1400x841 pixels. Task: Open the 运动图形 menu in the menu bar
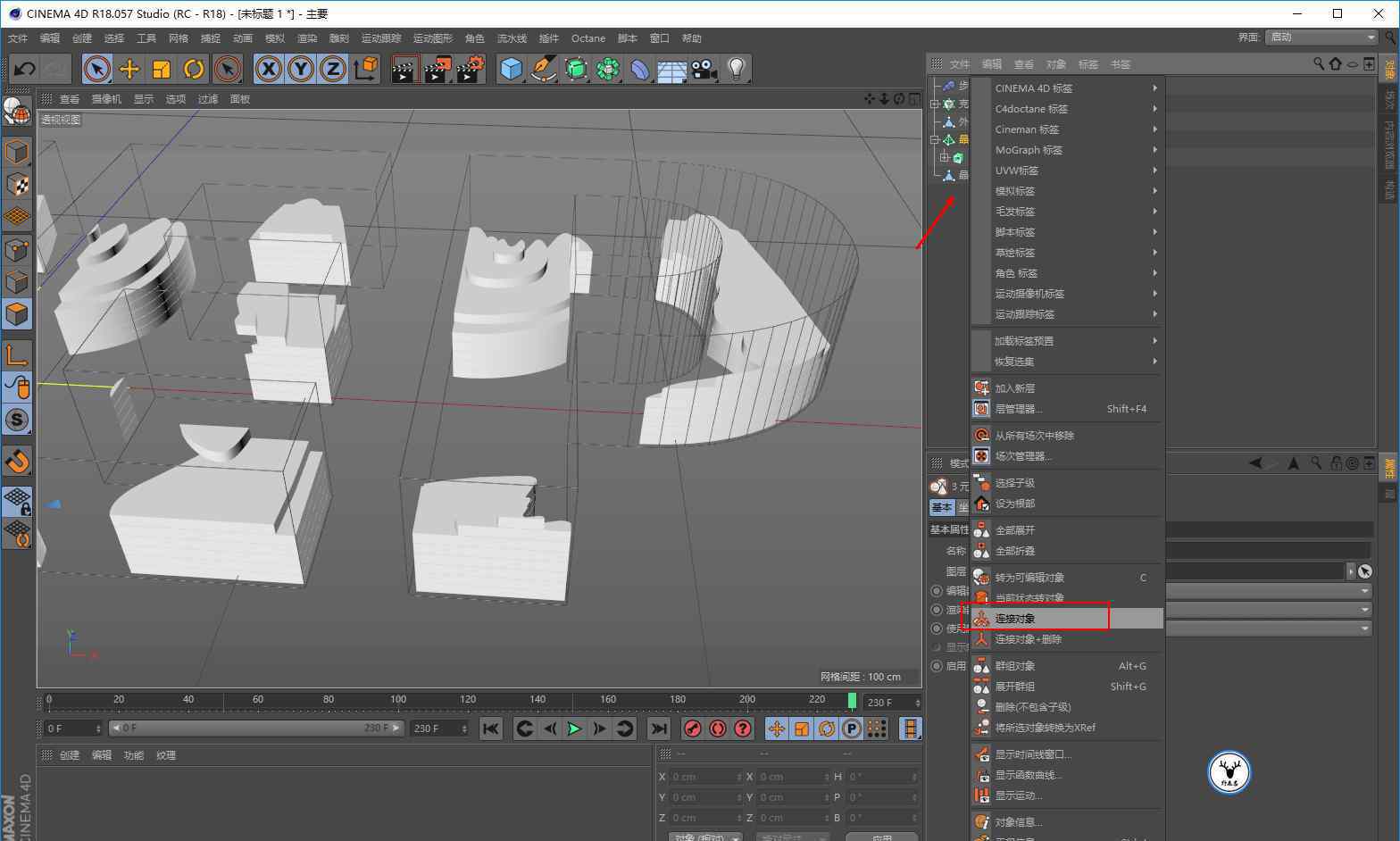(x=432, y=38)
